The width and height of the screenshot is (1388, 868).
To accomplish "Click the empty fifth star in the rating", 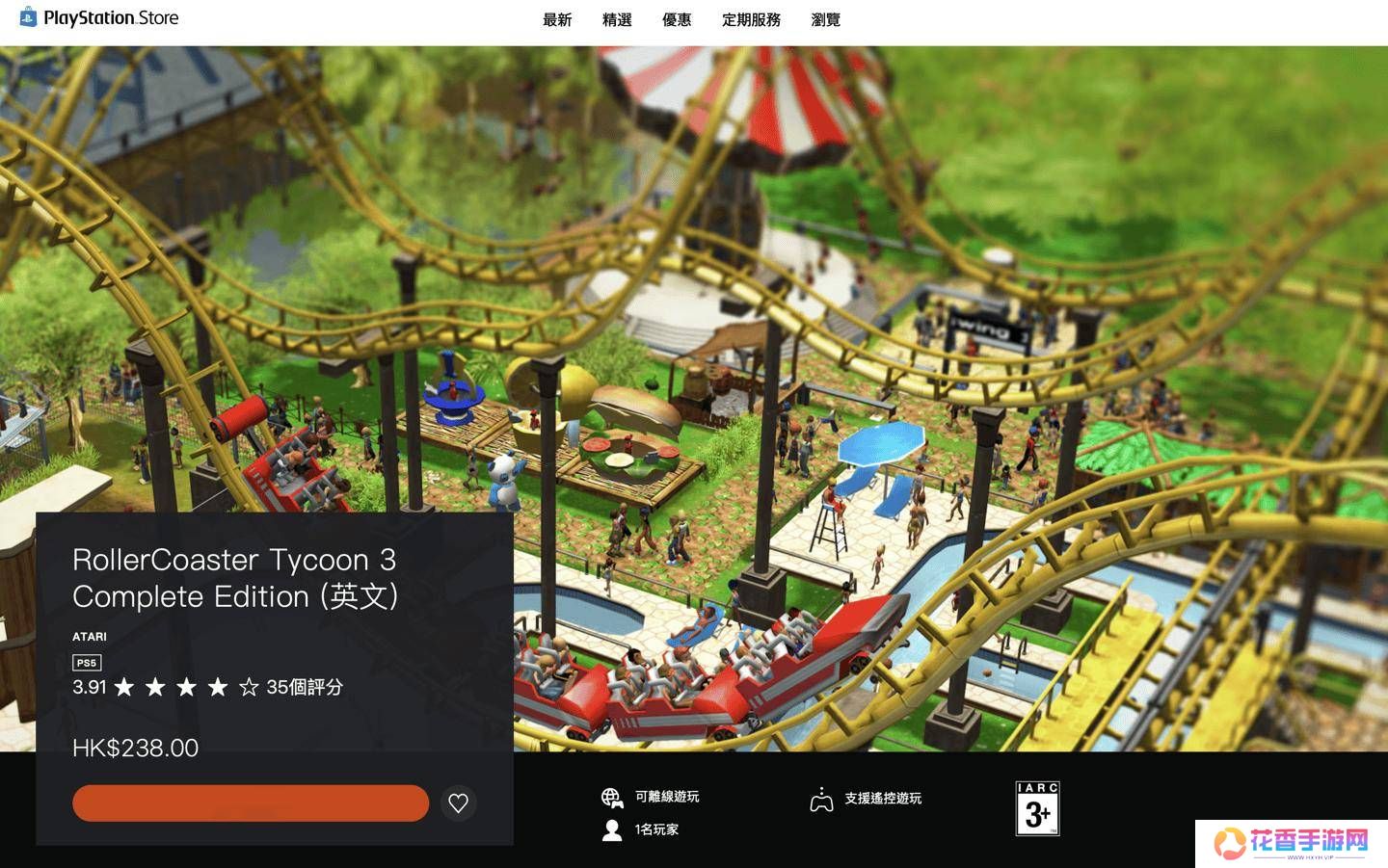I will point(249,687).
